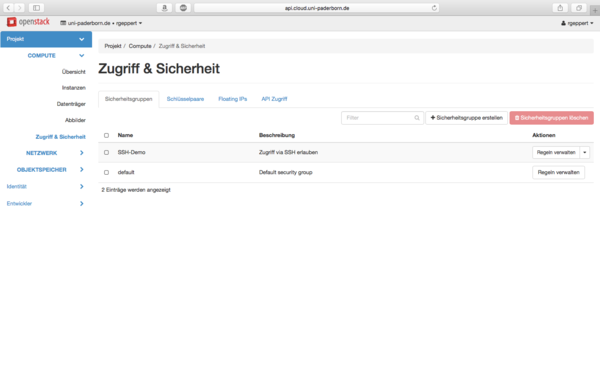Tick the checkbox for default group
Viewport: 600px width, 375px height.
tap(106, 172)
